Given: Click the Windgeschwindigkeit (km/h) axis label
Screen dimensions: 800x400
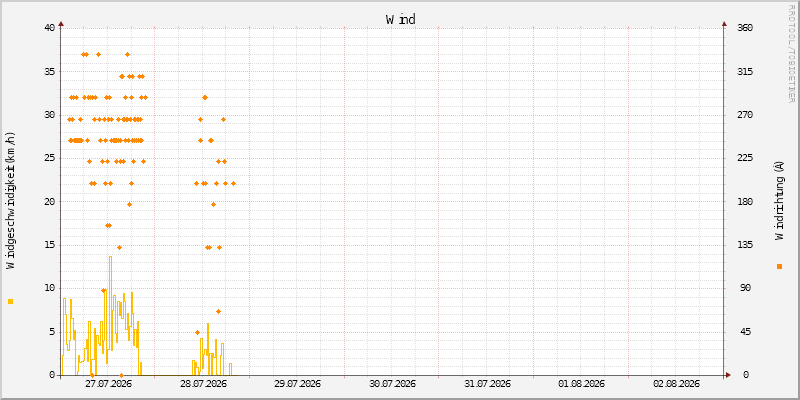Looking at the screenshot, I should point(11,201).
